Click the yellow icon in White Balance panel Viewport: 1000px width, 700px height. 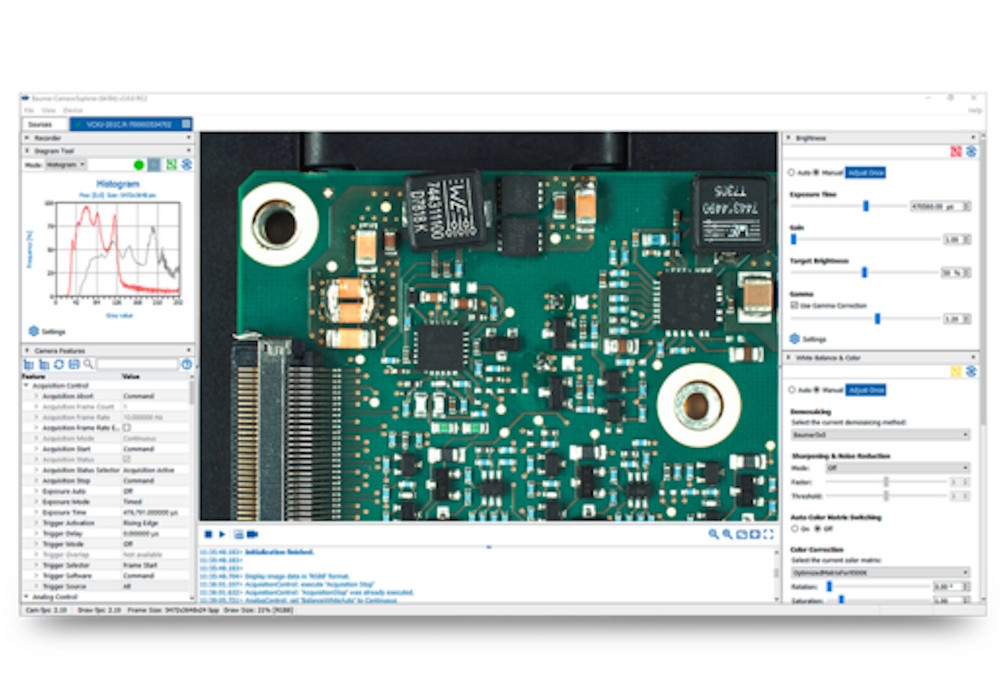[x=956, y=371]
